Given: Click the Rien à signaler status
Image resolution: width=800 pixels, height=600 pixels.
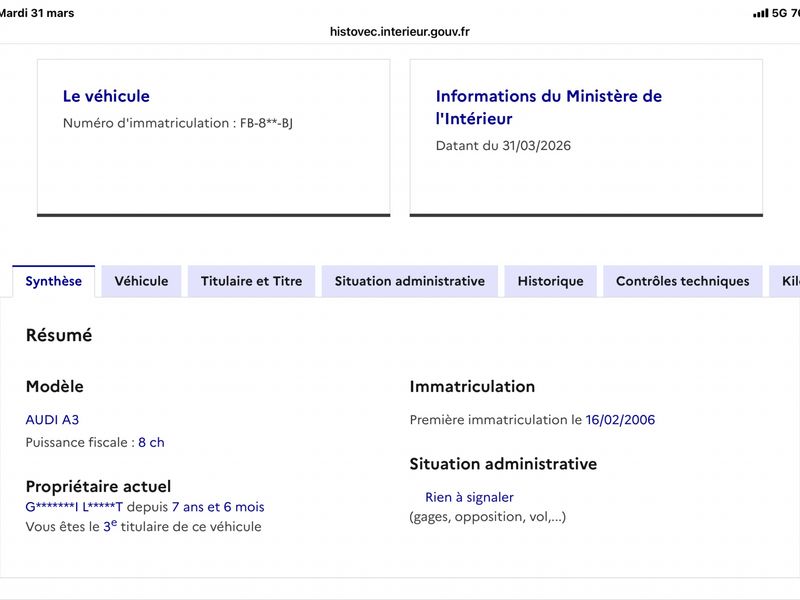Looking at the screenshot, I should pos(469,497).
